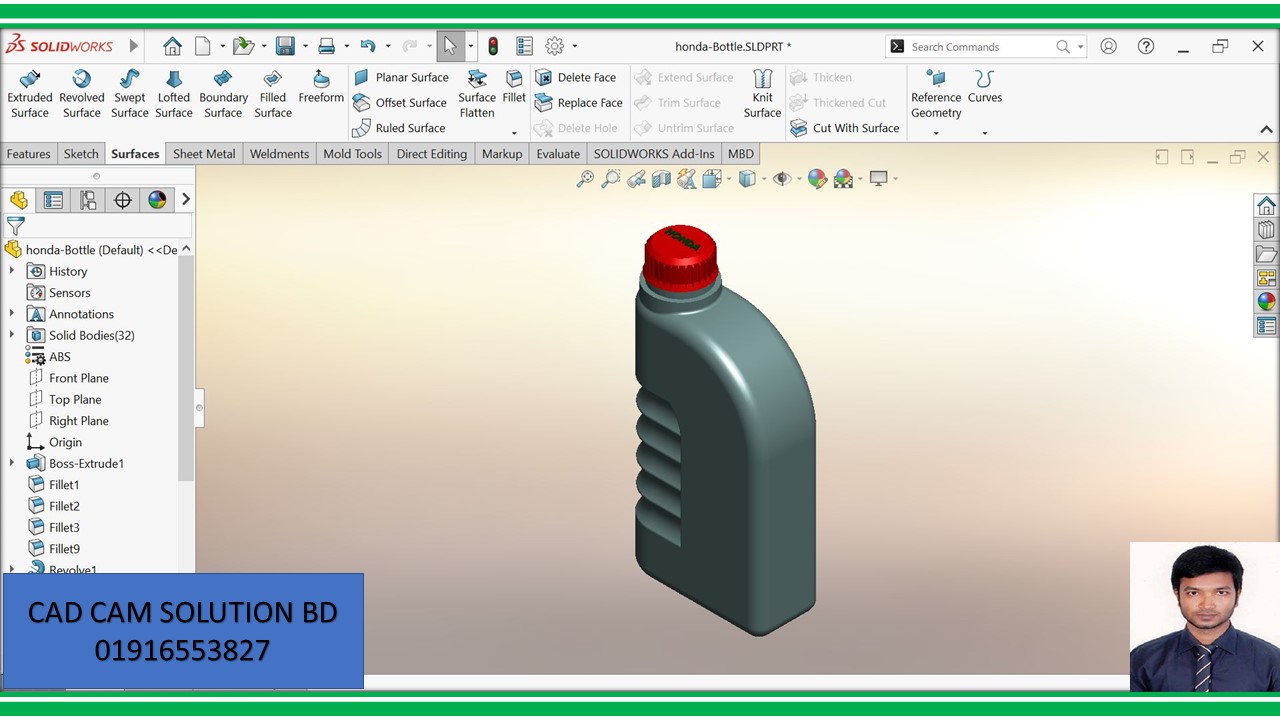Image resolution: width=1280 pixels, height=720 pixels.
Task: Click the user Login account icon
Action: [x=1108, y=46]
